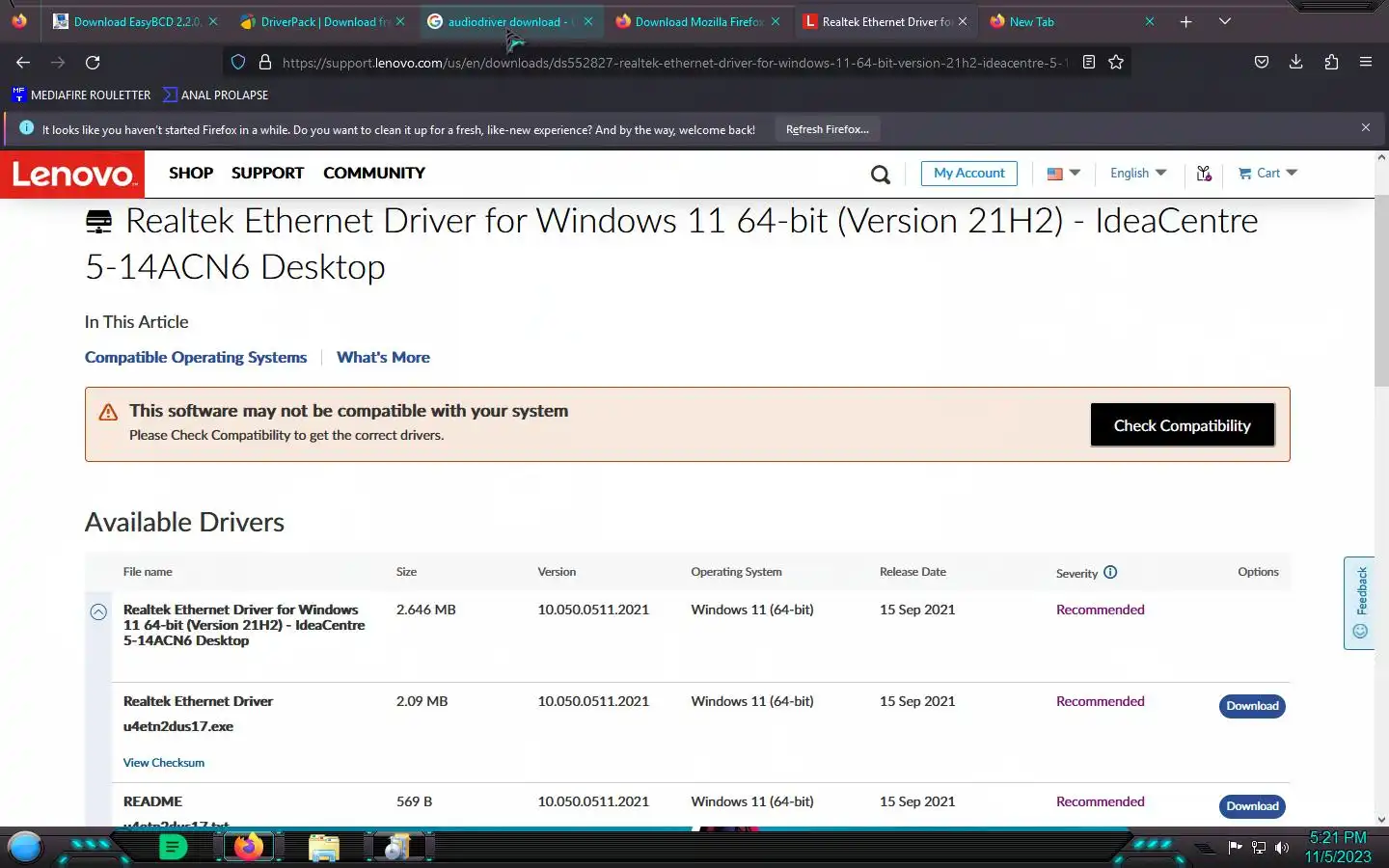Open Action Center flag icon
This screenshot has width=1389, height=868.
click(x=1236, y=848)
